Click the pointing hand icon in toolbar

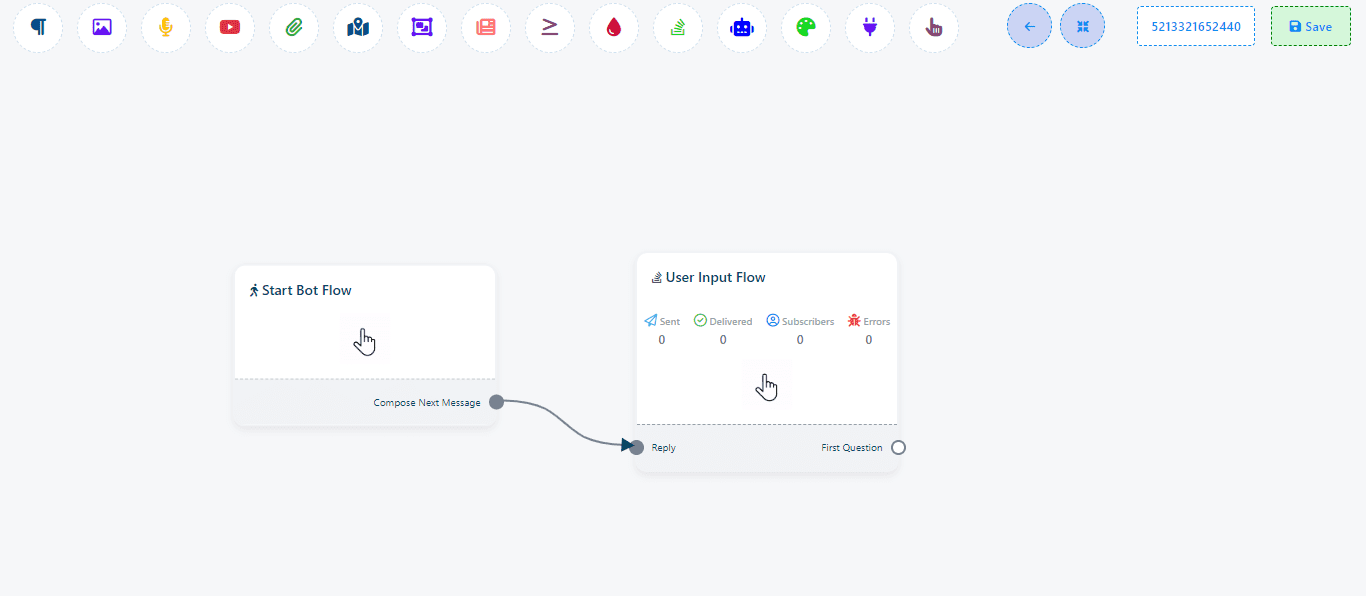[934, 27]
